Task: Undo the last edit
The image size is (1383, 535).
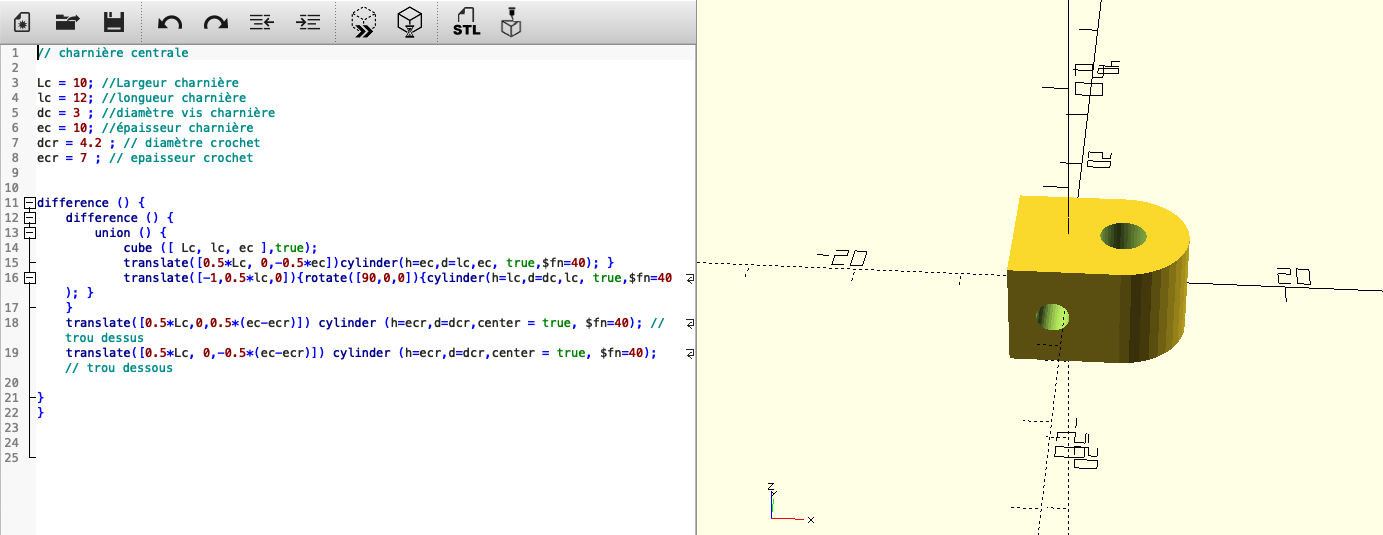Action: (x=169, y=22)
